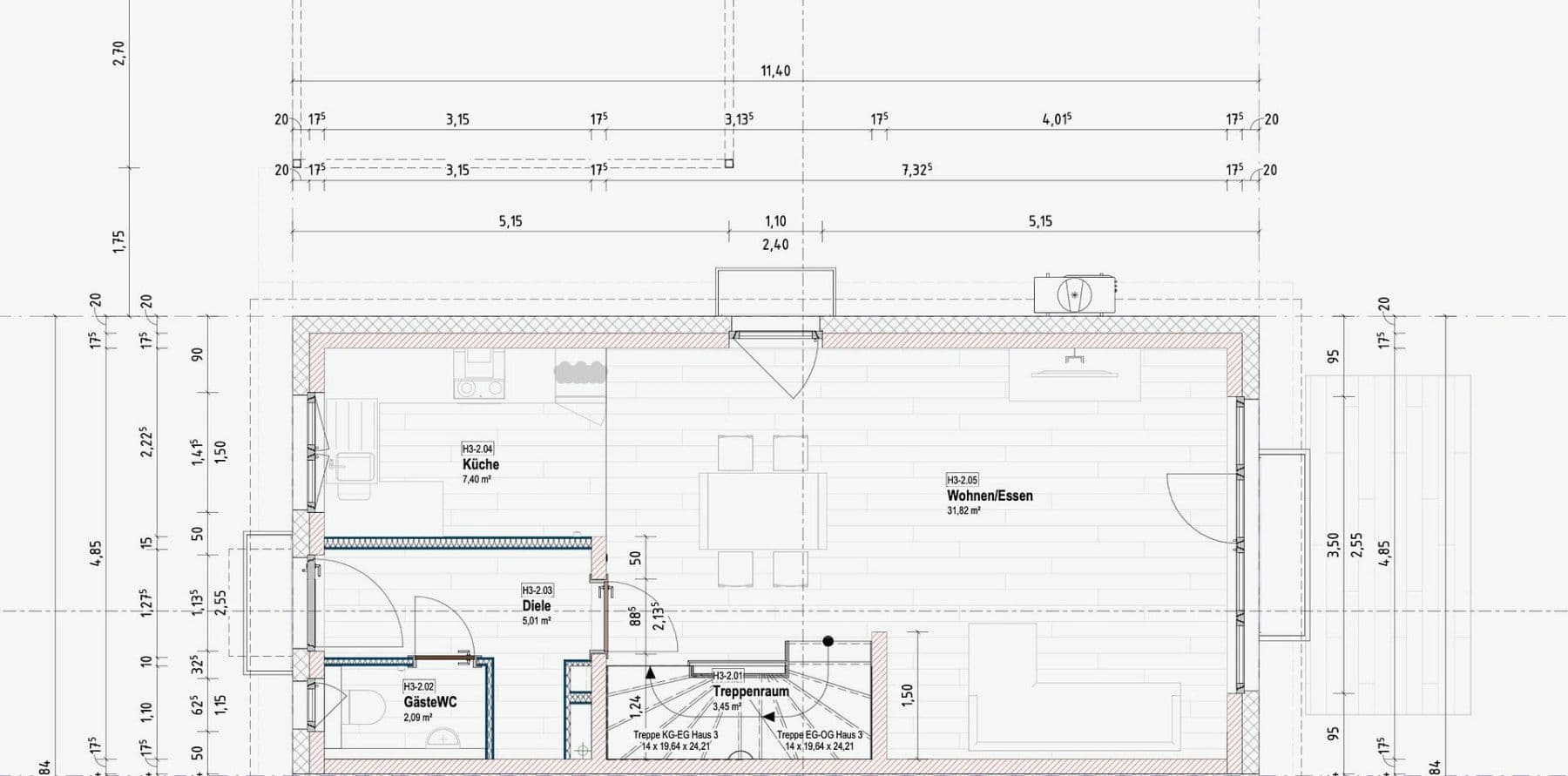Viewport: 1568px width, 776px height.
Task: Select the outdoor heat pump fan unit
Action: [x=1074, y=294]
